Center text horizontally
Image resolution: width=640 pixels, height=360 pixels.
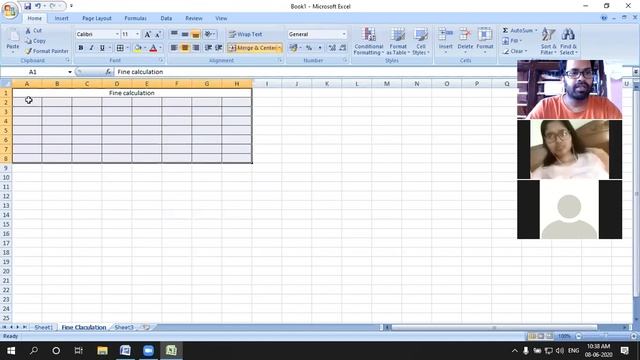[x=185, y=48]
